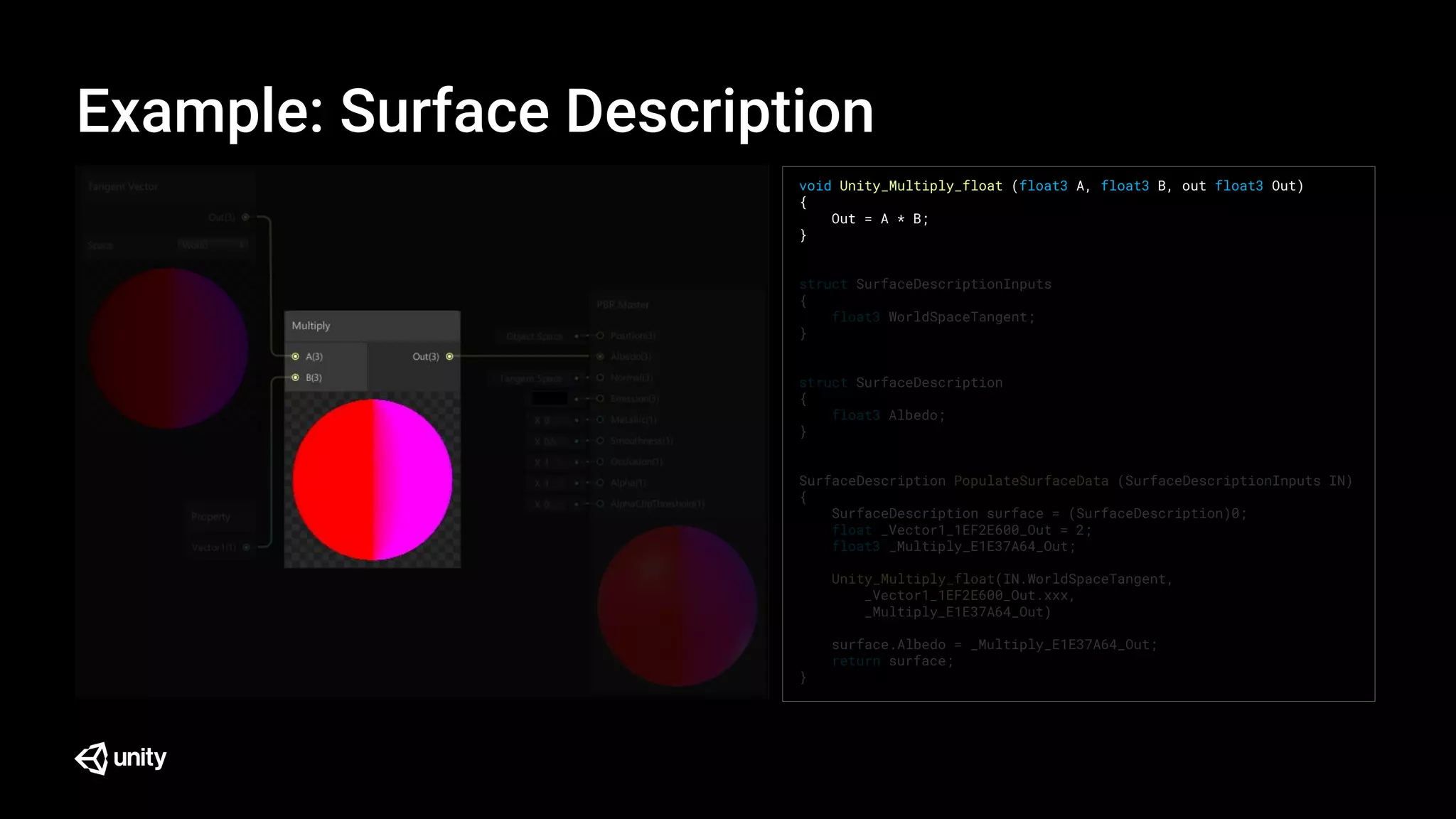Click the 'struct SurfaceDescription' line without Inputs

pyautogui.click(x=901, y=382)
